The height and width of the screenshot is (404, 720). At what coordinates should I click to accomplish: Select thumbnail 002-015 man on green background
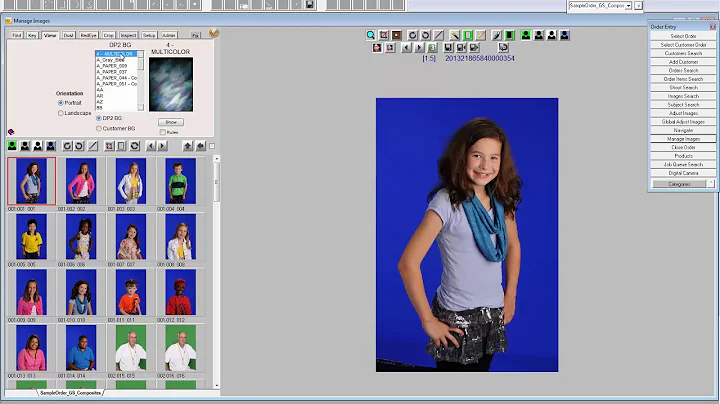tap(131, 348)
